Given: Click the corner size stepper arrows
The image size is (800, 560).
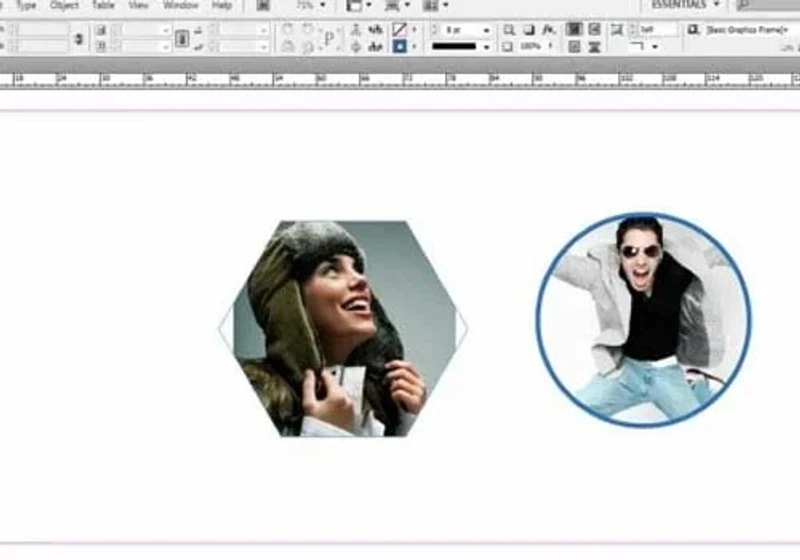Looking at the screenshot, I should tap(634, 30).
